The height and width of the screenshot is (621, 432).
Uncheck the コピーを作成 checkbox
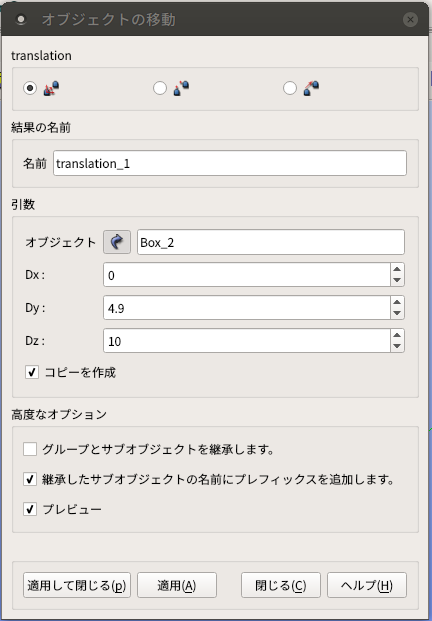[32, 372]
